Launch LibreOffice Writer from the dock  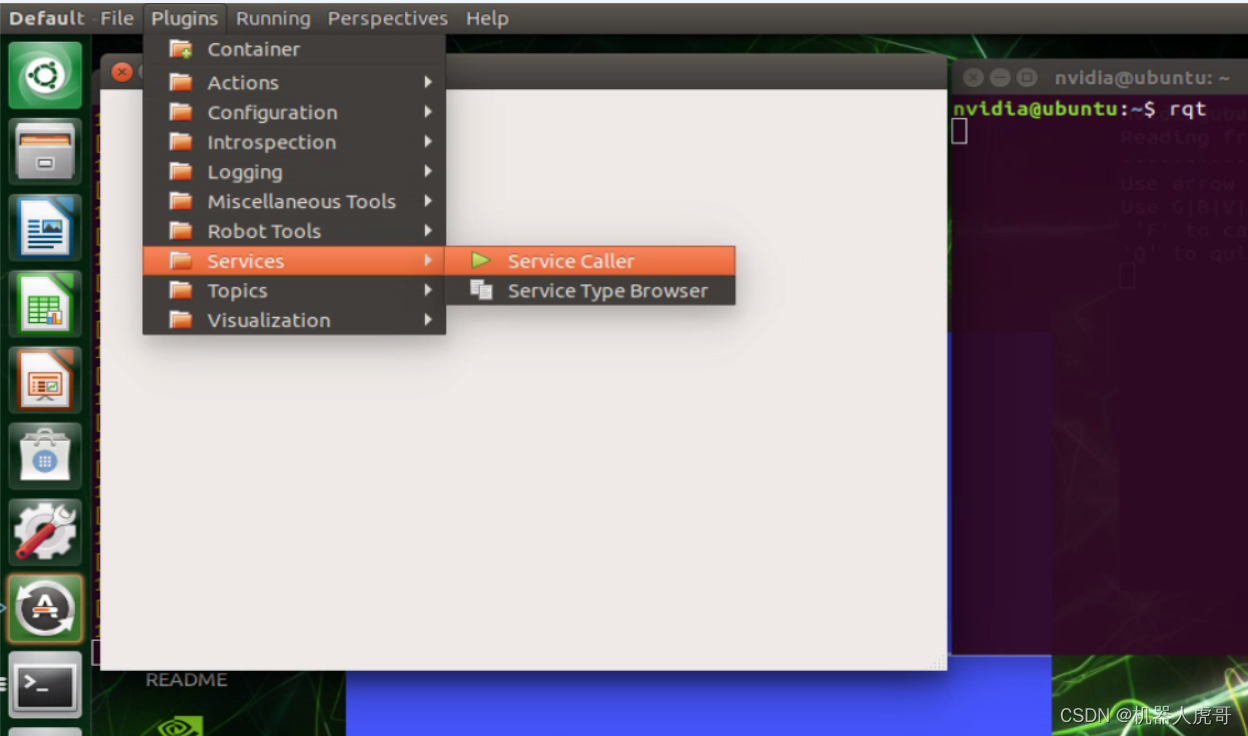[x=44, y=227]
